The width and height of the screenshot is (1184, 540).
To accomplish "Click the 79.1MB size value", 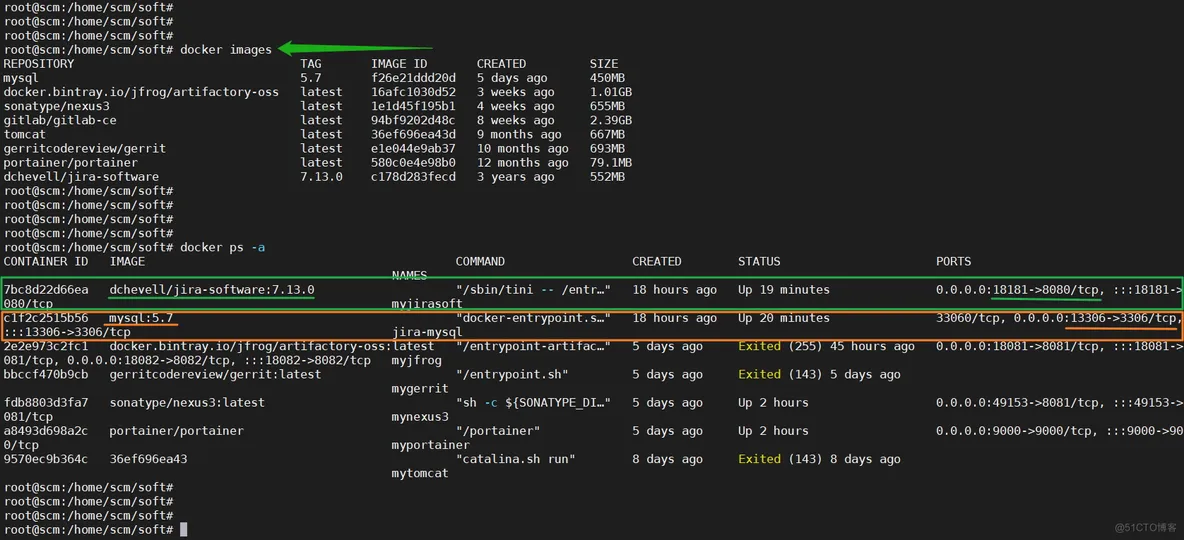I will (x=610, y=162).
